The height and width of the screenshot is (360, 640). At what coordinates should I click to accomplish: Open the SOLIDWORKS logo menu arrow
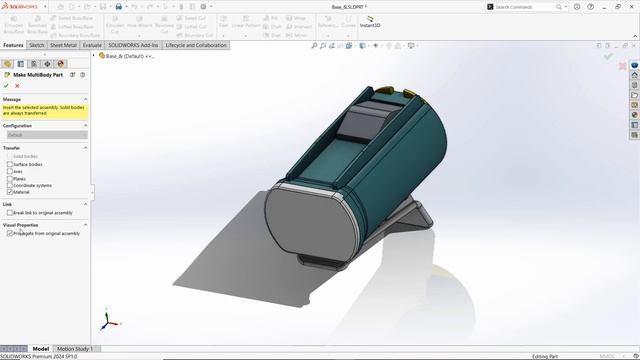click(x=45, y=7)
